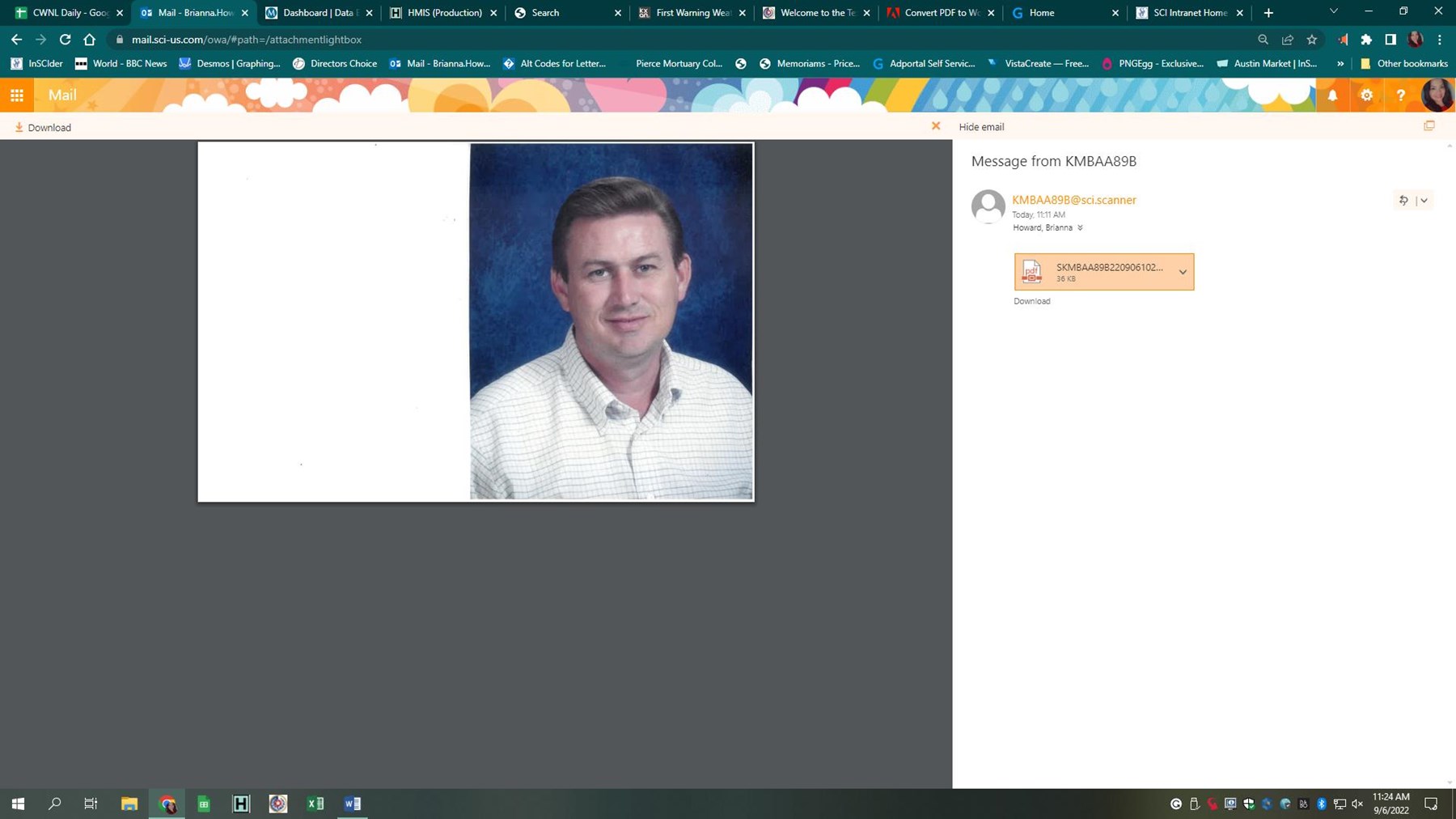
Task: Click the Download link under the attachment
Action: point(1031,301)
